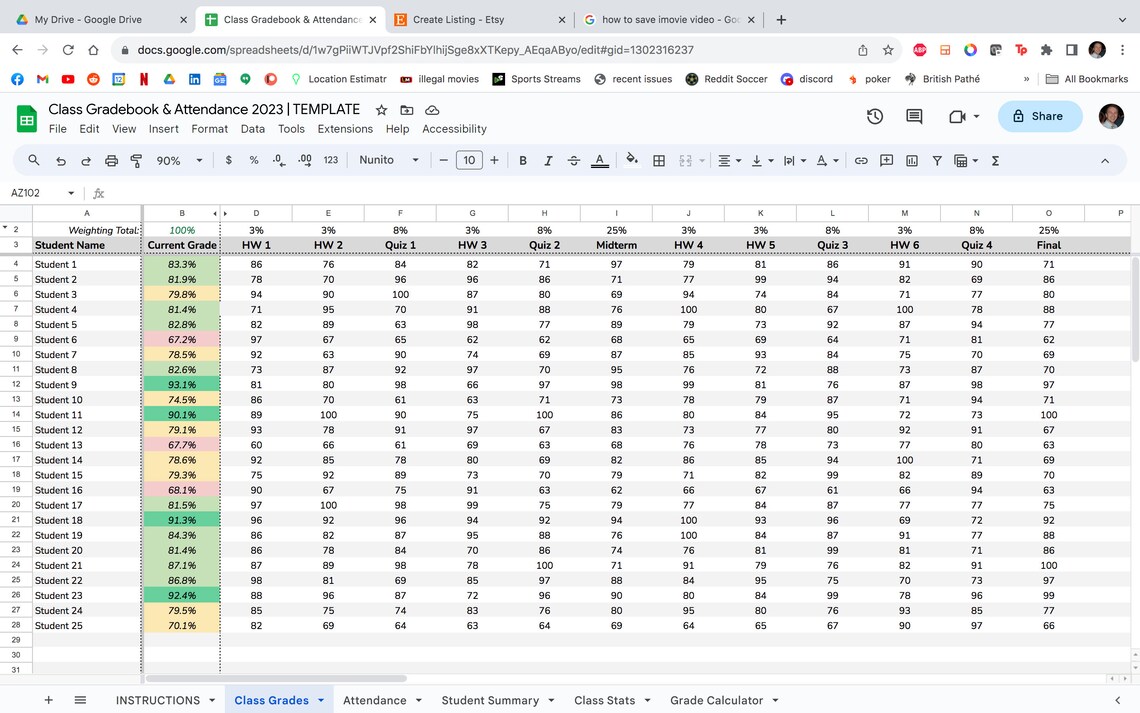Select the paint format tool

(135, 160)
